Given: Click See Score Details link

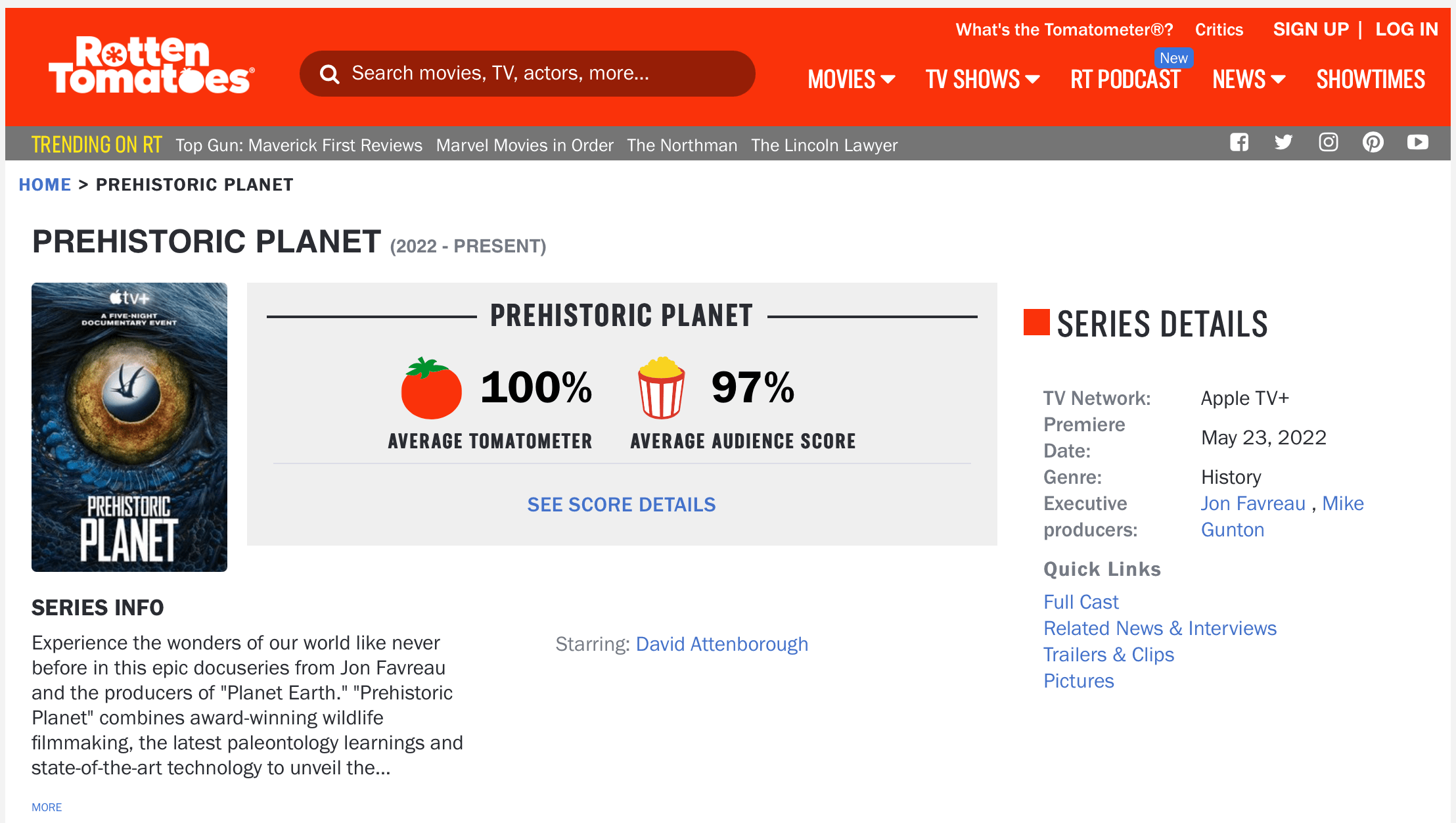Looking at the screenshot, I should click(x=621, y=505).
